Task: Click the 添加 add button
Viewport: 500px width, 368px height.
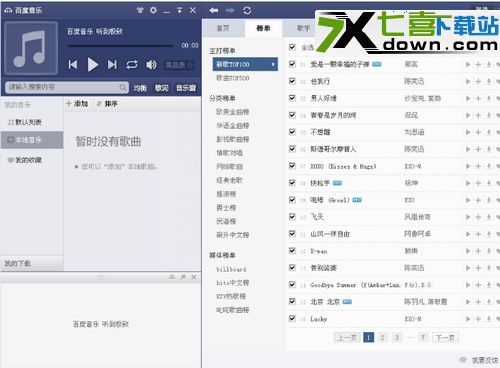Action: [x=77, y=104]
